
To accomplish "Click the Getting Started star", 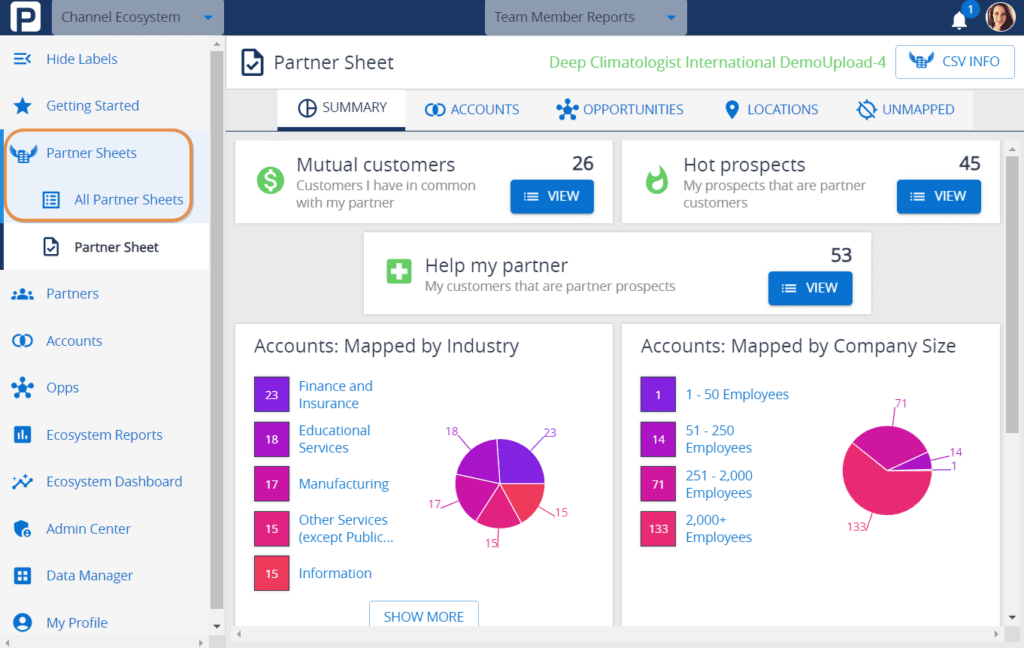I will 20,105.
